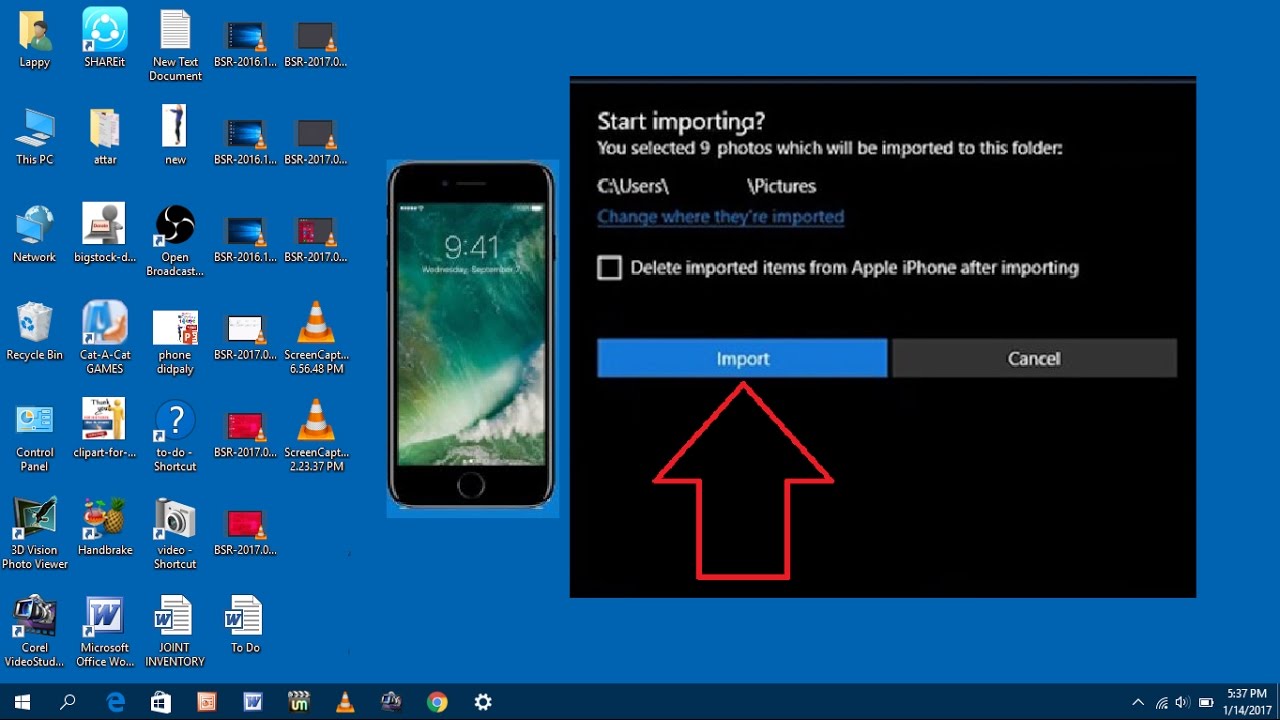Open This PC desktop icon
This screenshot has height=720, width=1280.
[35, 137]
